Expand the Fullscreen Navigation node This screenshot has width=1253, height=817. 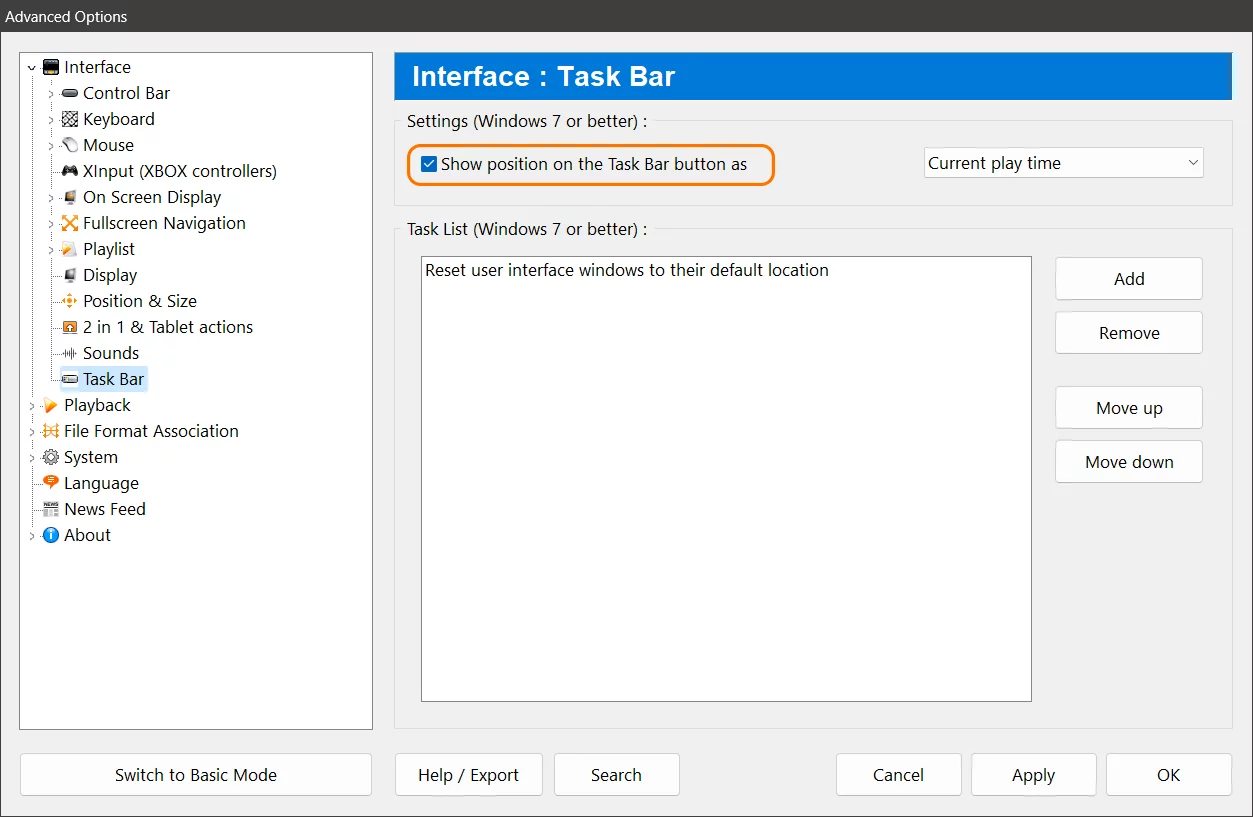click(51, 224)
